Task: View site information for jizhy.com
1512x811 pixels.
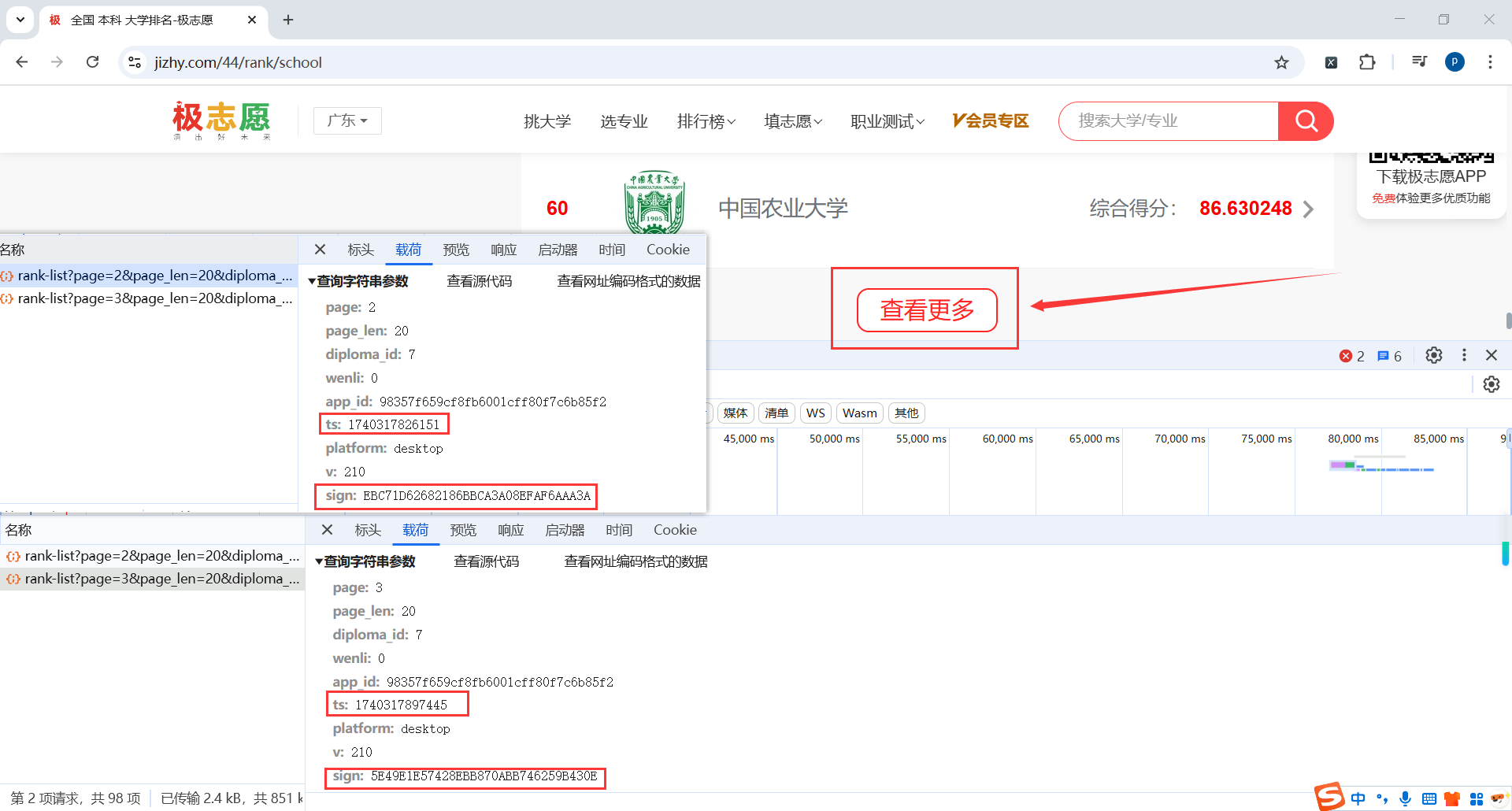Action: (135, 62)
